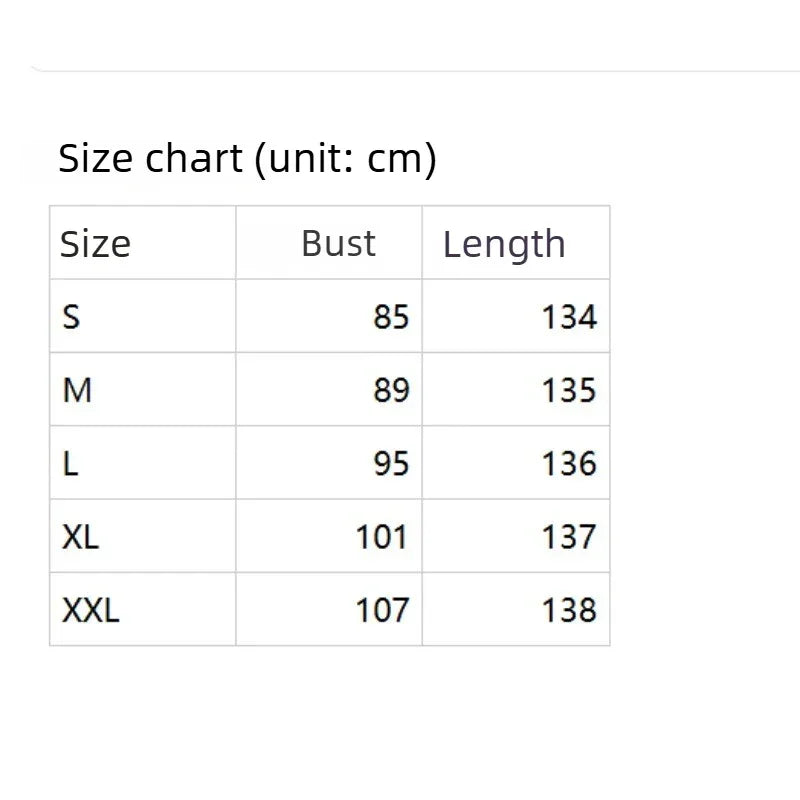The width and height of the screenshot is (800, 800).
Task: Select the bust value 95 cell
Action: pos(391,464)
